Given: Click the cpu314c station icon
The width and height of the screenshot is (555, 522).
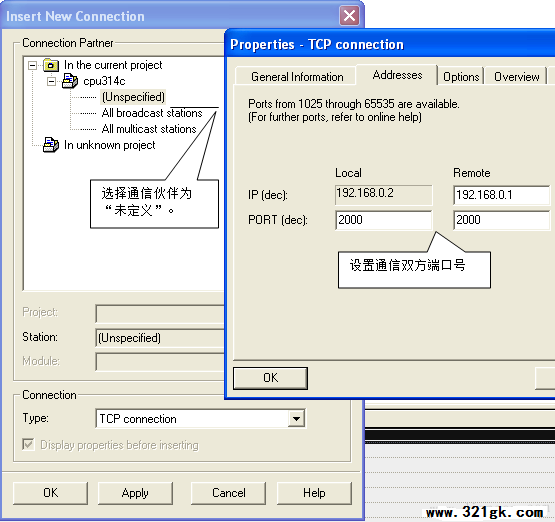Looking at the screenshot, I should pos(70,81).
